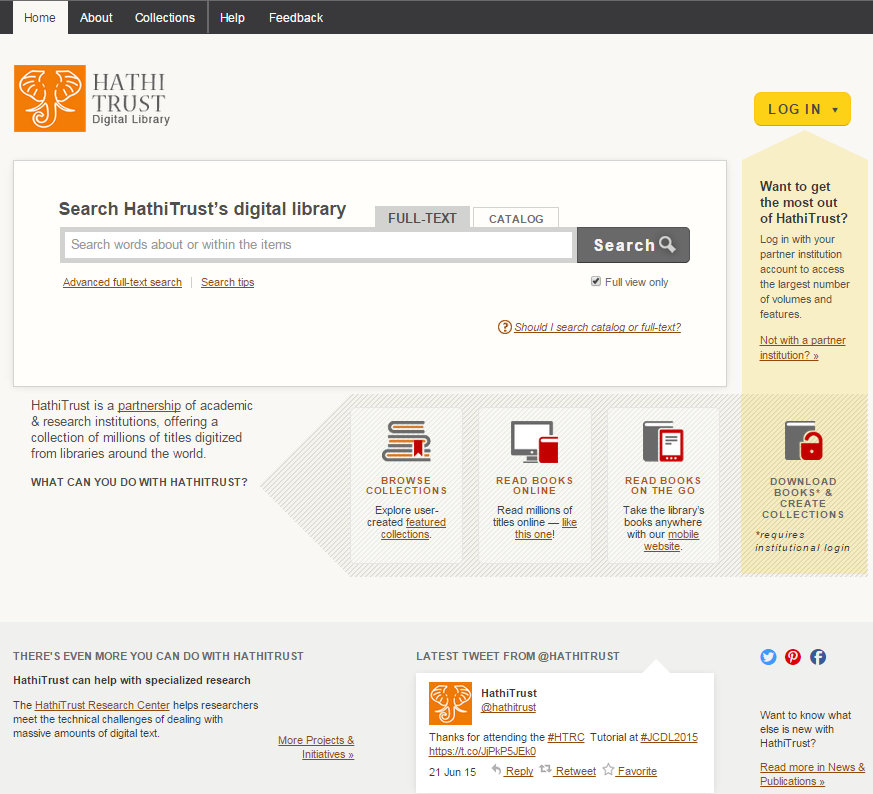Open the Home menu item
The width and height of the screenshot is (873, 794).
click(x=40, y=18)
